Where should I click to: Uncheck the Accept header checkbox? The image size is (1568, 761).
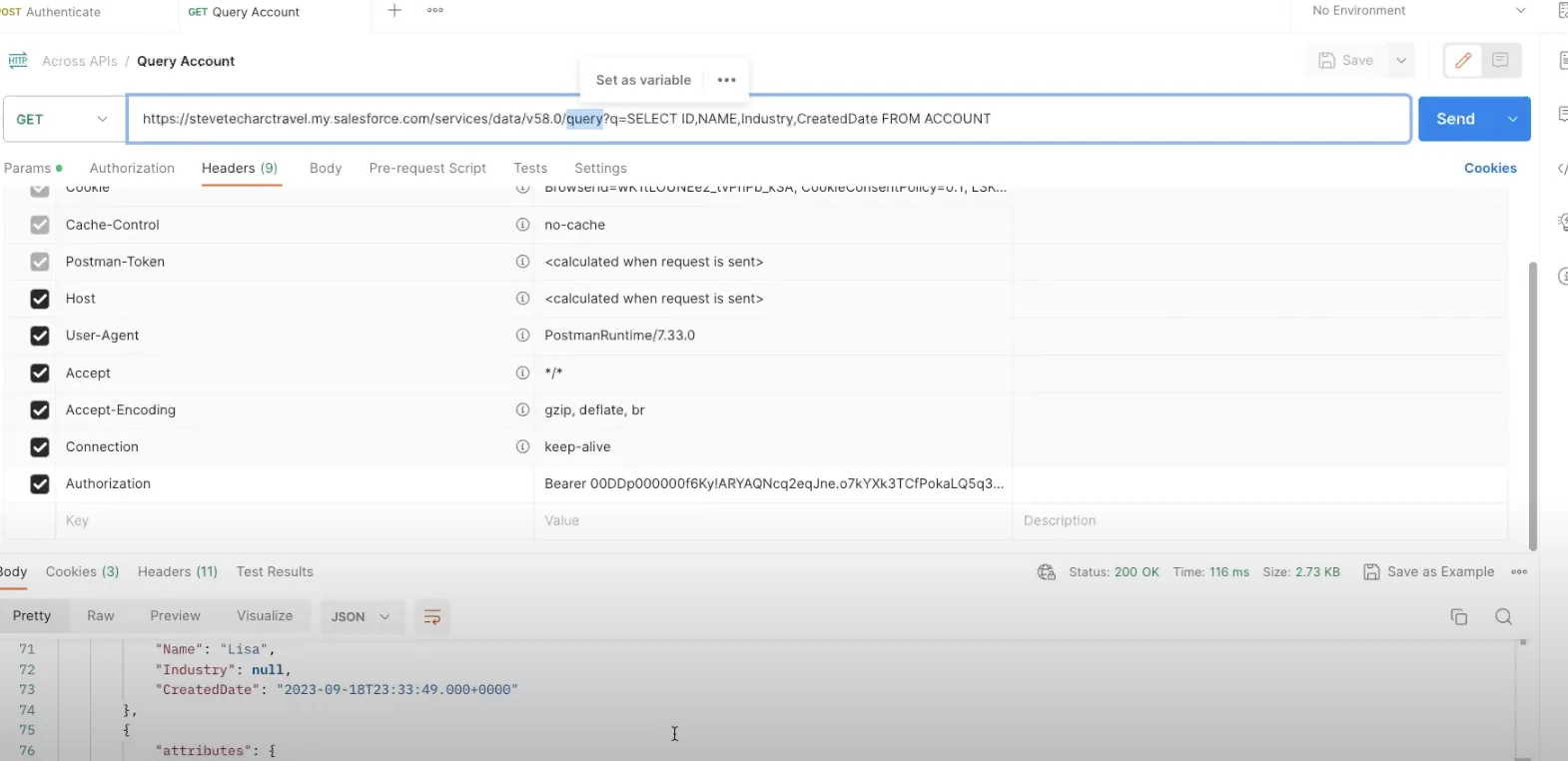click(x=40, y=373)
